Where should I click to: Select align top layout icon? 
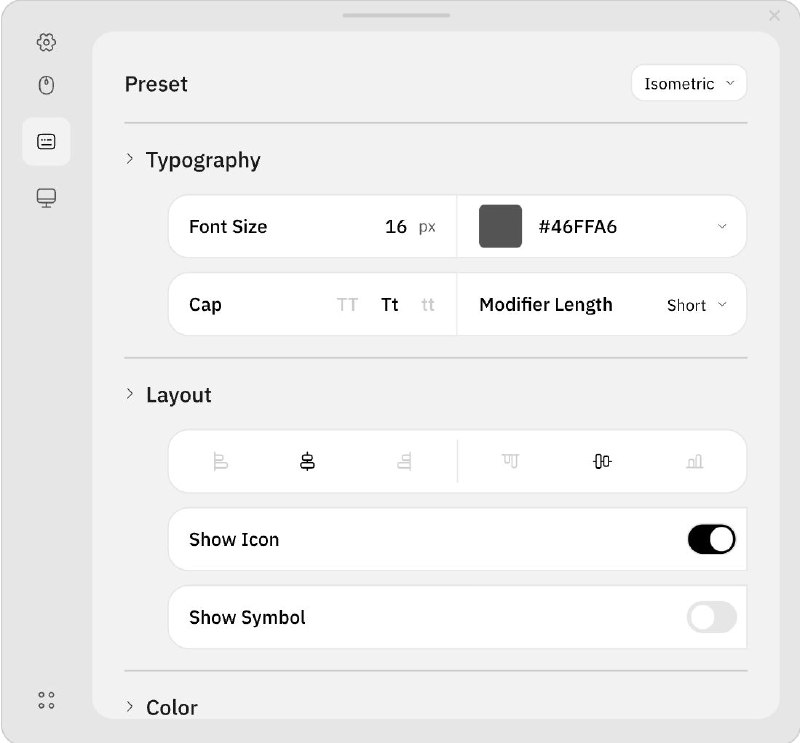(510, 461)
